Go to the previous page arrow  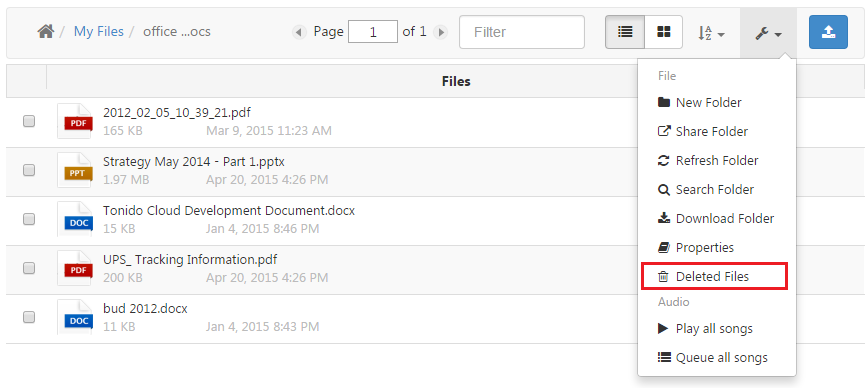299,33
